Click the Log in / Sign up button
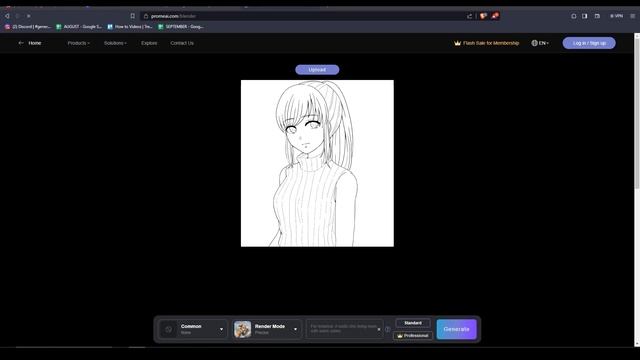Image resolution: width=640 pixels, height=360 pixels. coord(589,43)
